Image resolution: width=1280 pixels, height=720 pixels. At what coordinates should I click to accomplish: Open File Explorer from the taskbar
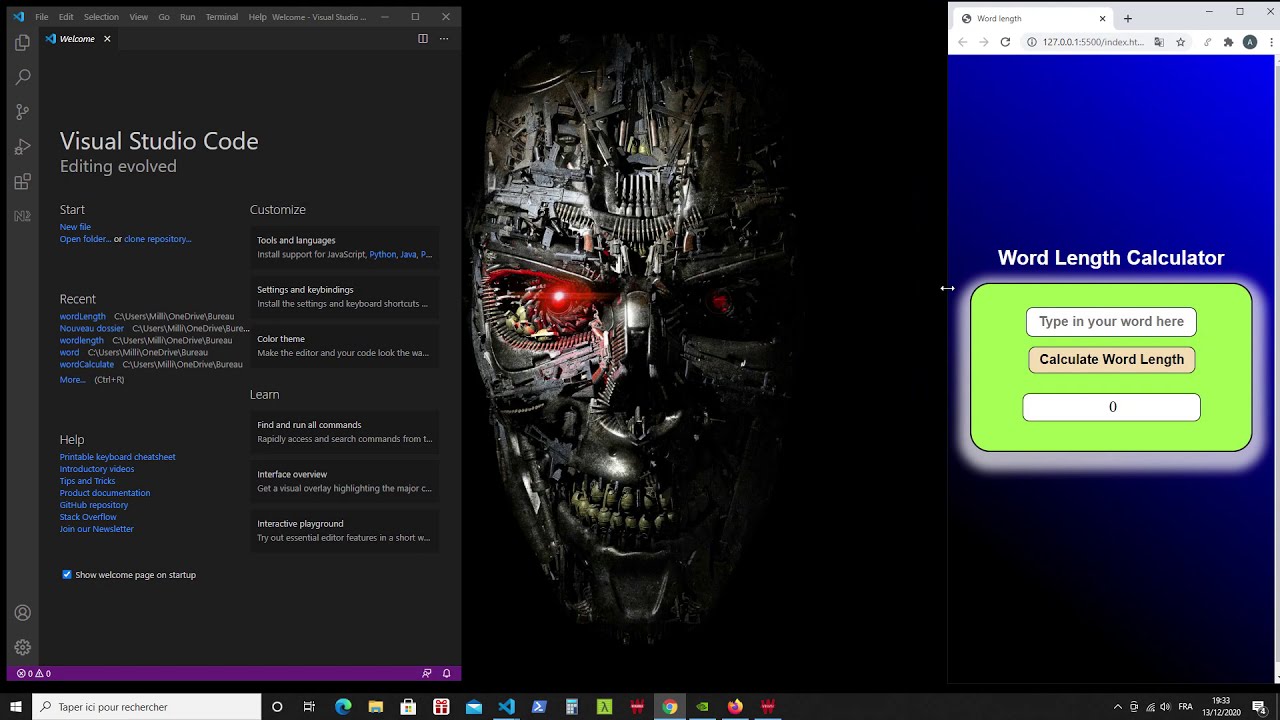(x=376, y=707)
